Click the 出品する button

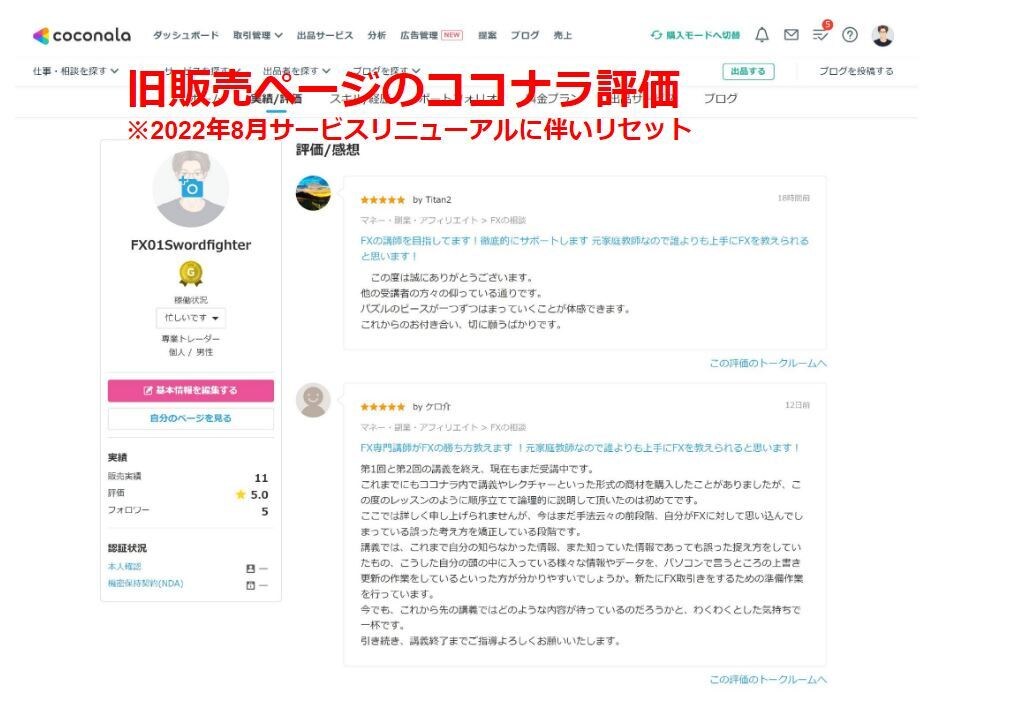tap(748, 71)
